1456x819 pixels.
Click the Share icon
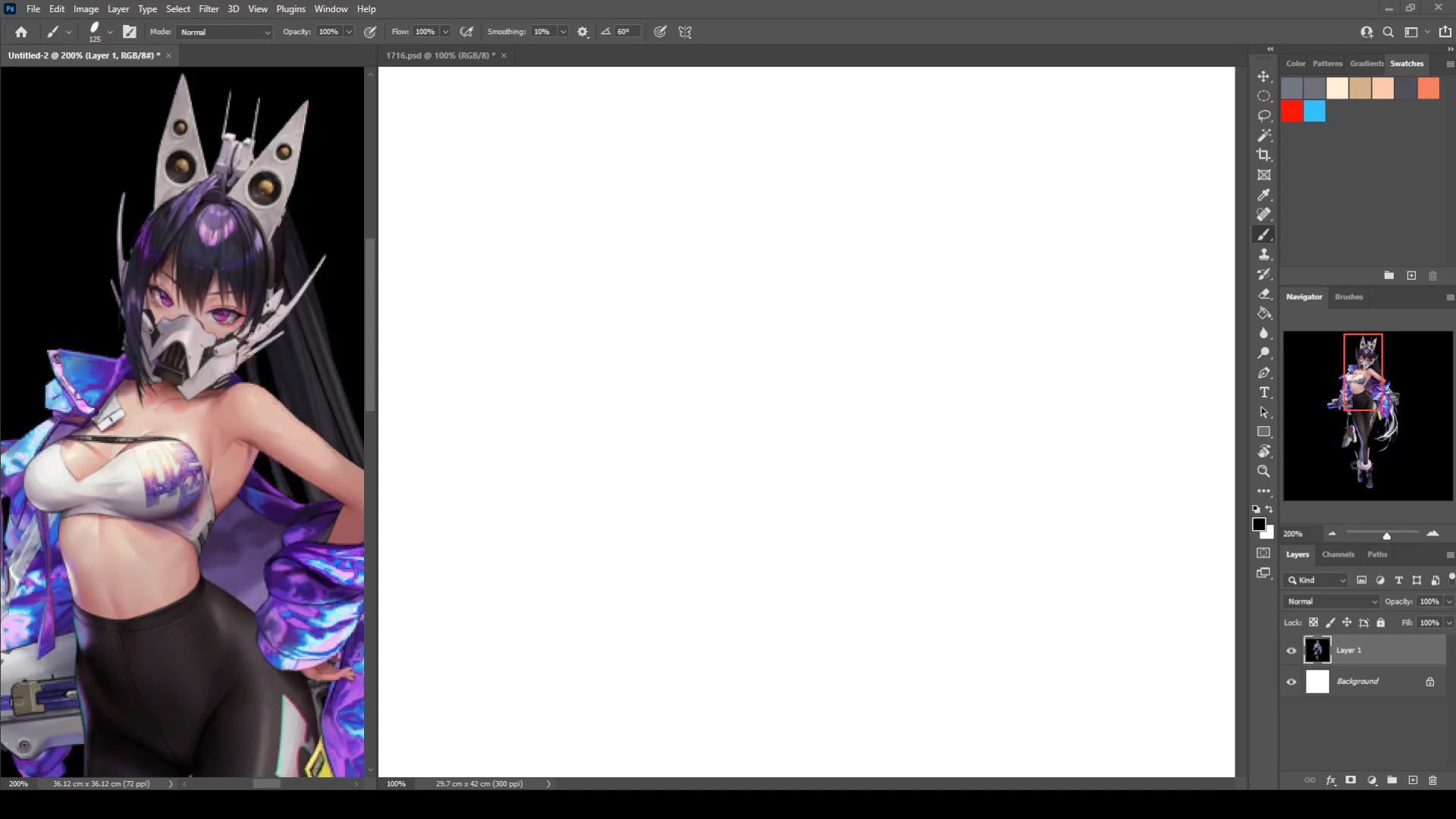coord(1445,32)
